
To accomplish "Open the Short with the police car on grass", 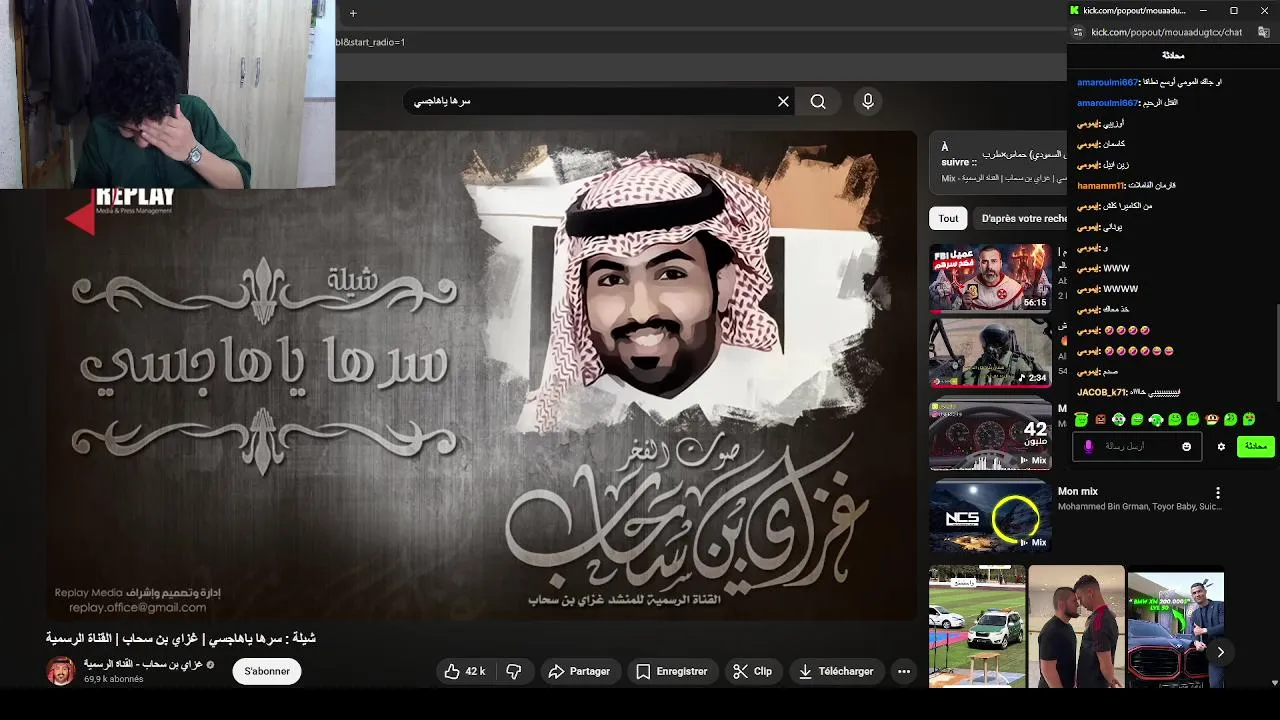I will tap(977, 627).
